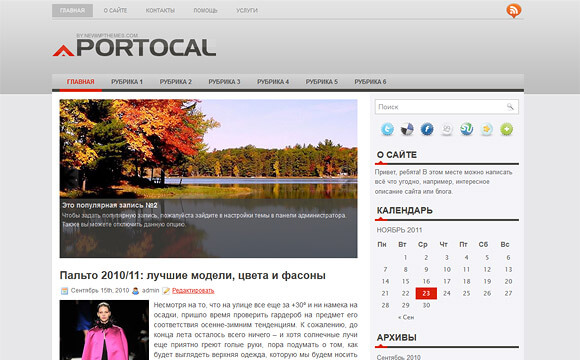The image size is (580, 360).
Task: Open top menu item Помощь
Action: (205, 10)
